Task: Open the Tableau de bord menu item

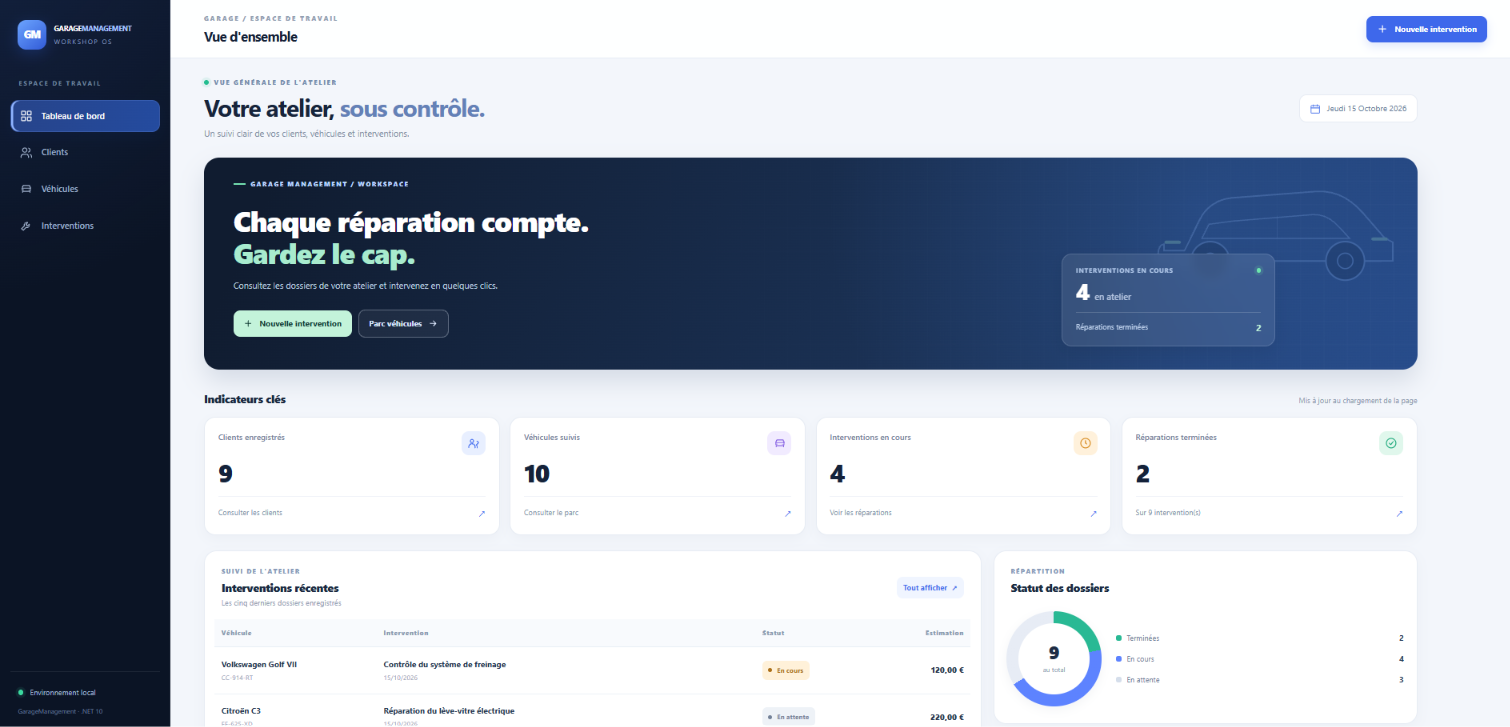Action: click(x=85, y=116)
